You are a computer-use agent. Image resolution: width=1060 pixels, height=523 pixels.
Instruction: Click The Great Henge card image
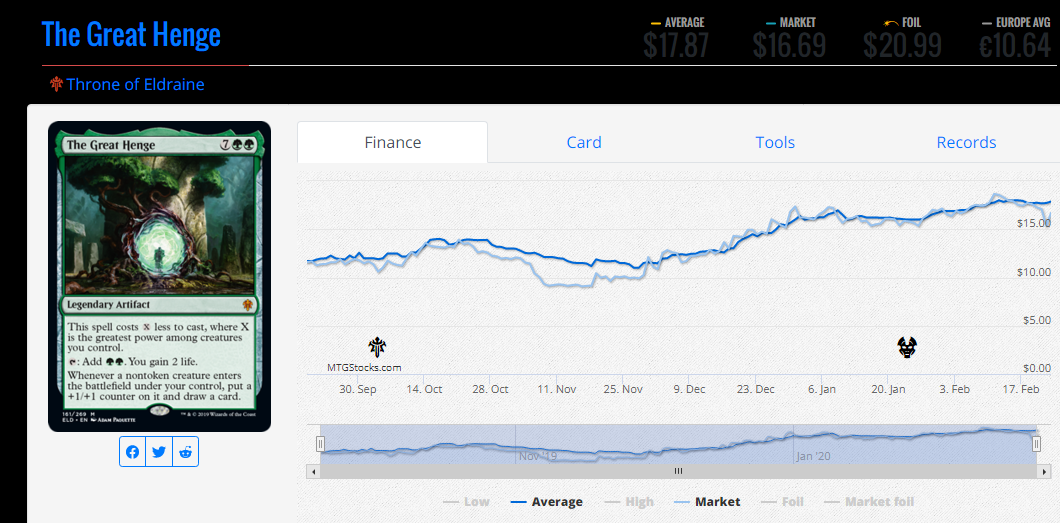point(160,276)
